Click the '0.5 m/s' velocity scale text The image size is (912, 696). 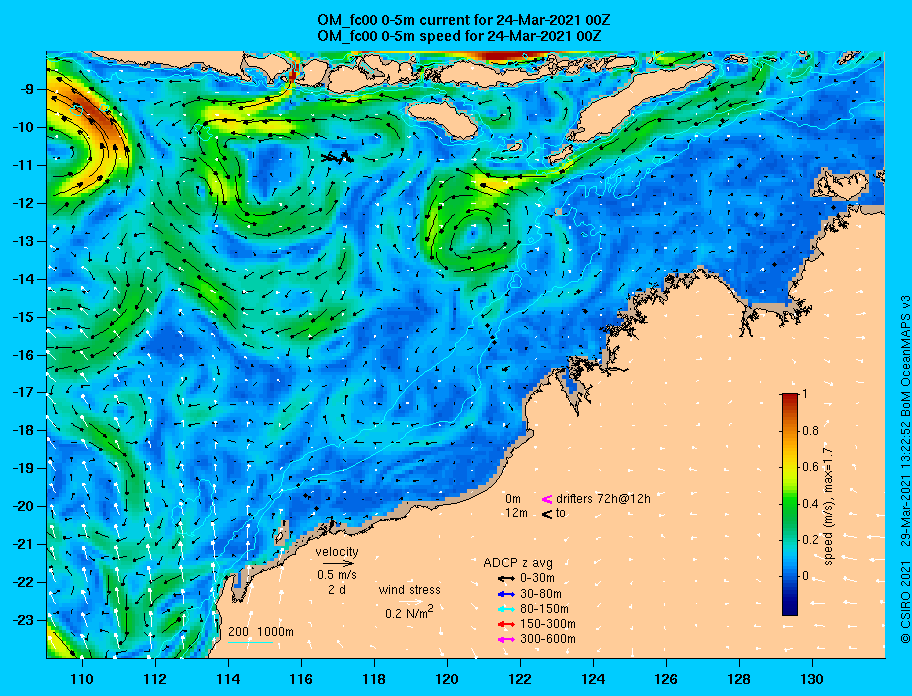click(x=337, y=575)
